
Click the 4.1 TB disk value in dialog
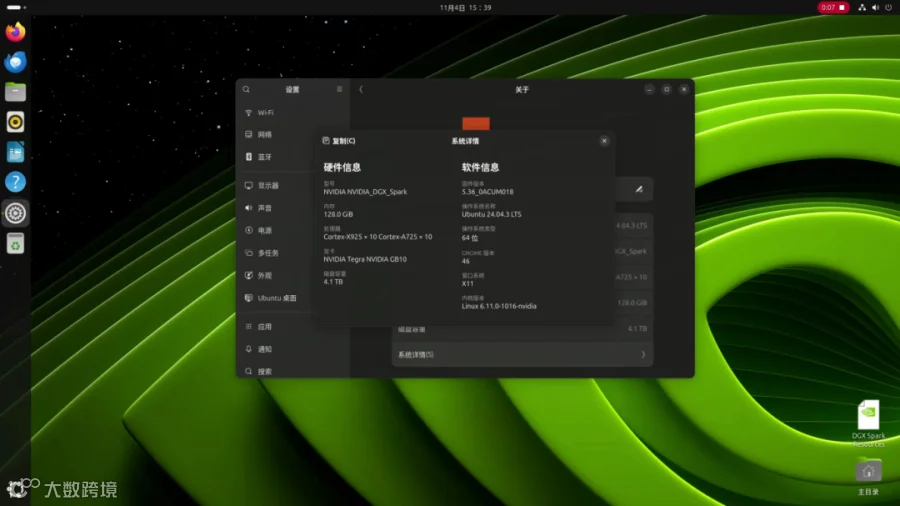333,282
